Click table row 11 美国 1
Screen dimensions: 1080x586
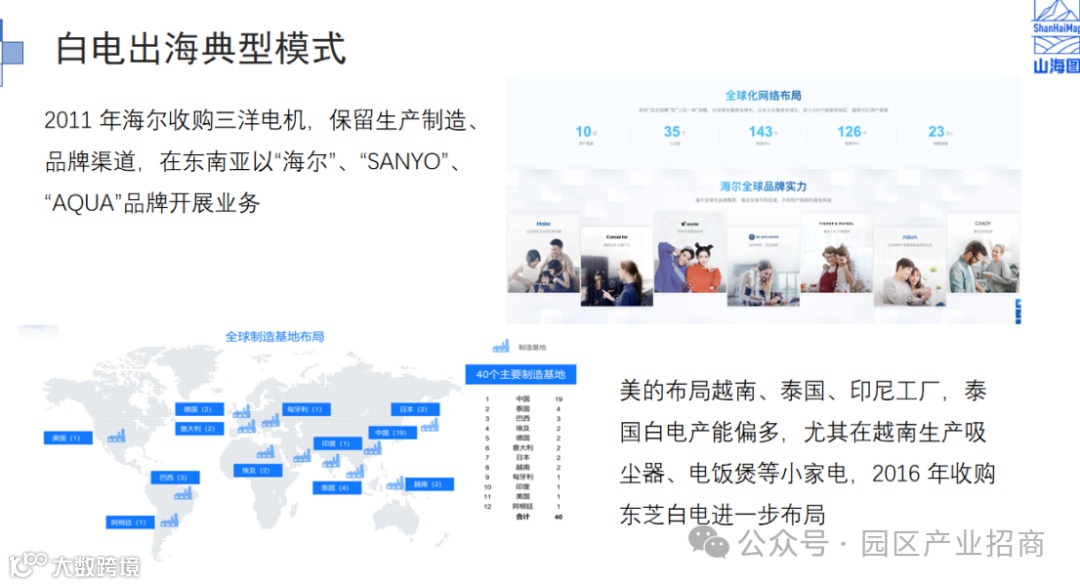coord(523,496)
